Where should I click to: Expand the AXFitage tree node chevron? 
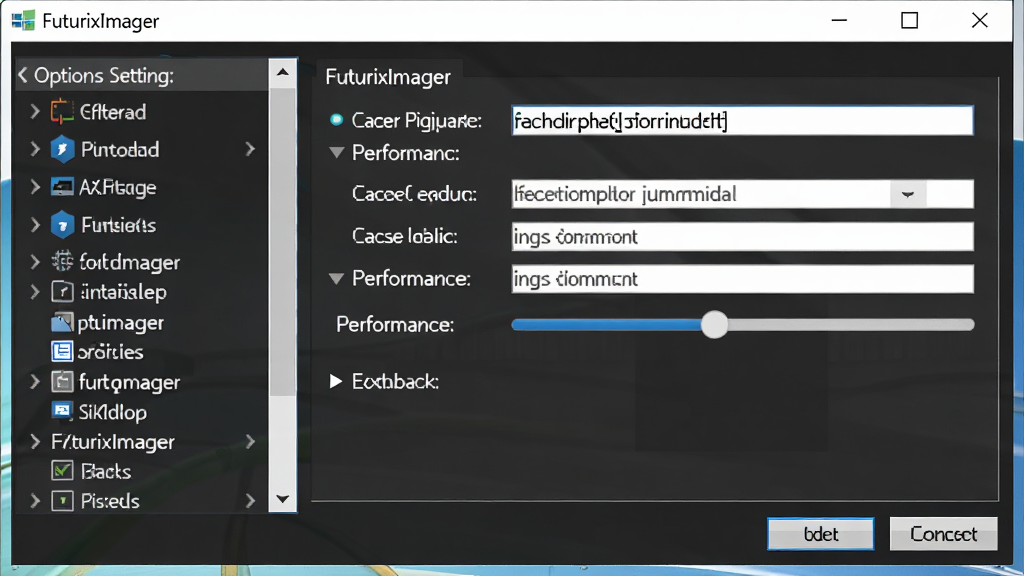click(35, 187)
